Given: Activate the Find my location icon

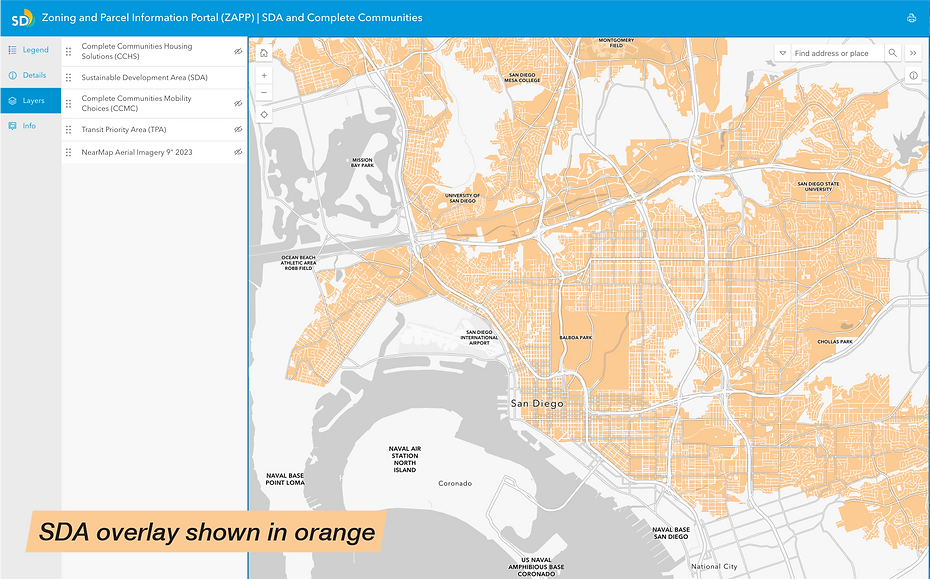Looking at the screenshot, I should point(263,114).
